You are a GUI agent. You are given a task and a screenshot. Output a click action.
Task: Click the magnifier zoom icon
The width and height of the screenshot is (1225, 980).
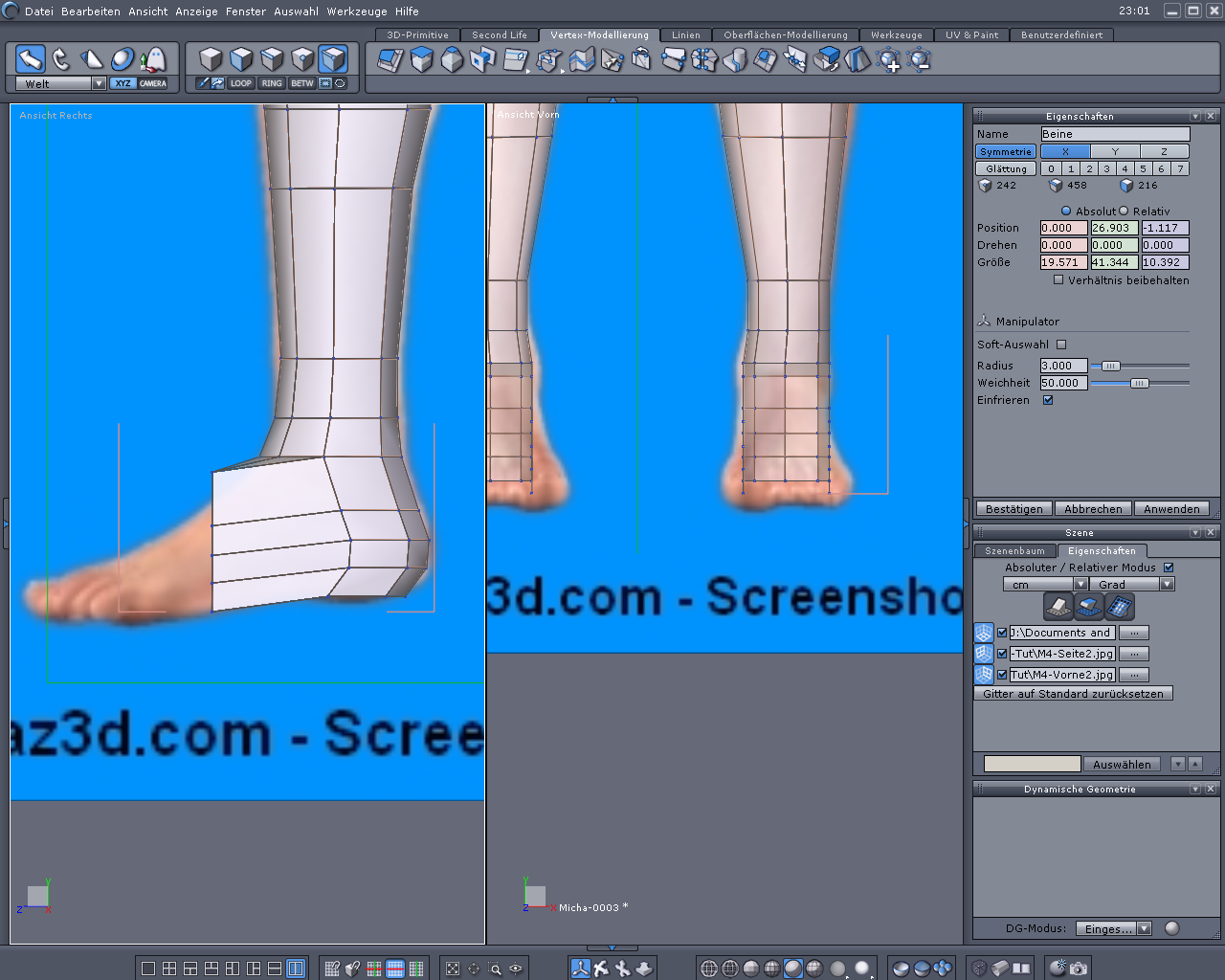pyautogui.click(x=495, y=969)
